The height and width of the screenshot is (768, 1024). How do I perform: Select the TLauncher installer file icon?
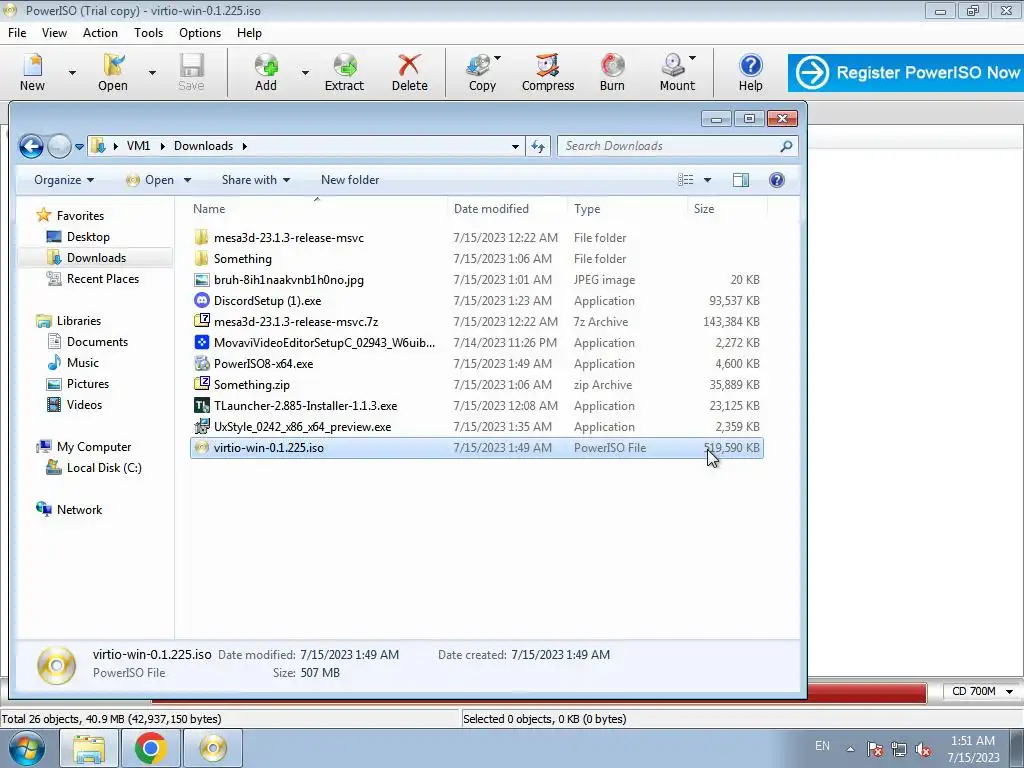click(x=202, y=406)
